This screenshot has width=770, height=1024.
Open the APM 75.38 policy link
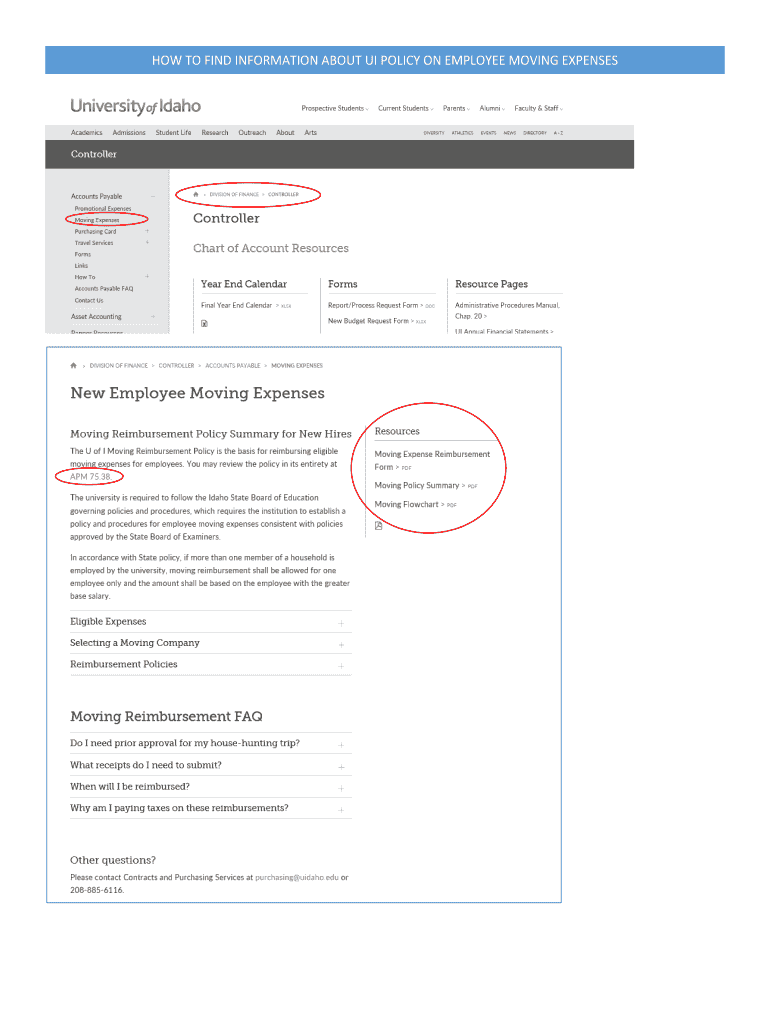tap(90, 476)
